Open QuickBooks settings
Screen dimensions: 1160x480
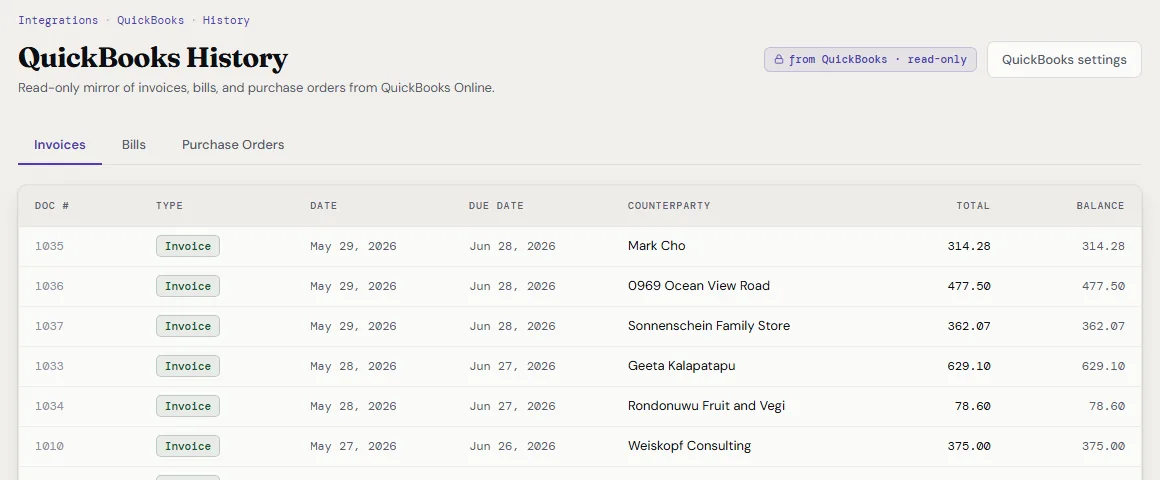point(1064,60)
